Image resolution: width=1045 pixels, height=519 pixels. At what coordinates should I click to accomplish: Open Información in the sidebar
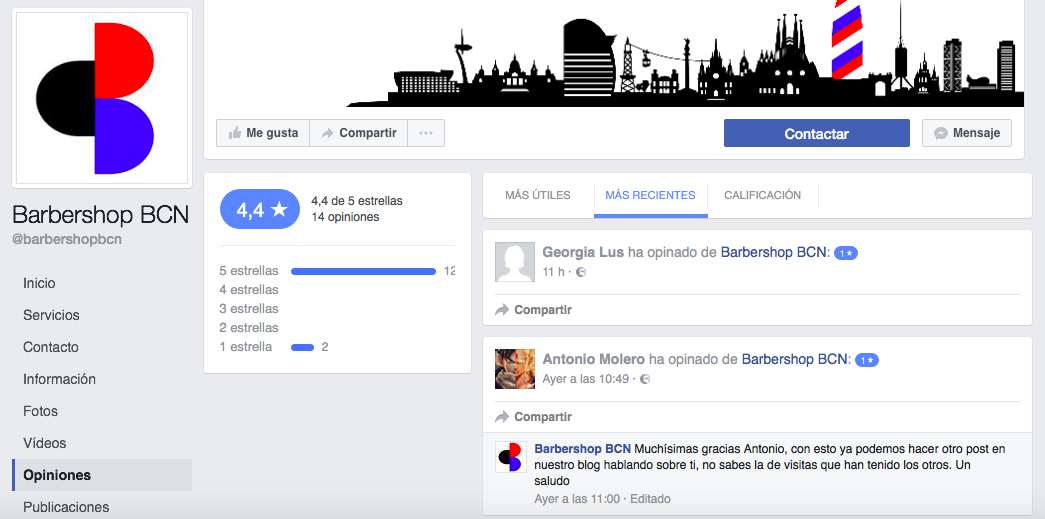click(x=59, y=379)
